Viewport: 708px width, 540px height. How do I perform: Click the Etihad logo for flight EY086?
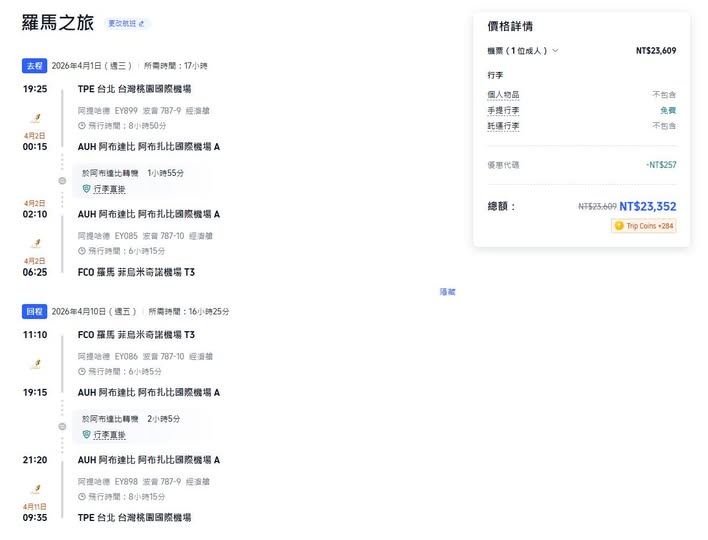pyautogui.click(x=36, y=364)
